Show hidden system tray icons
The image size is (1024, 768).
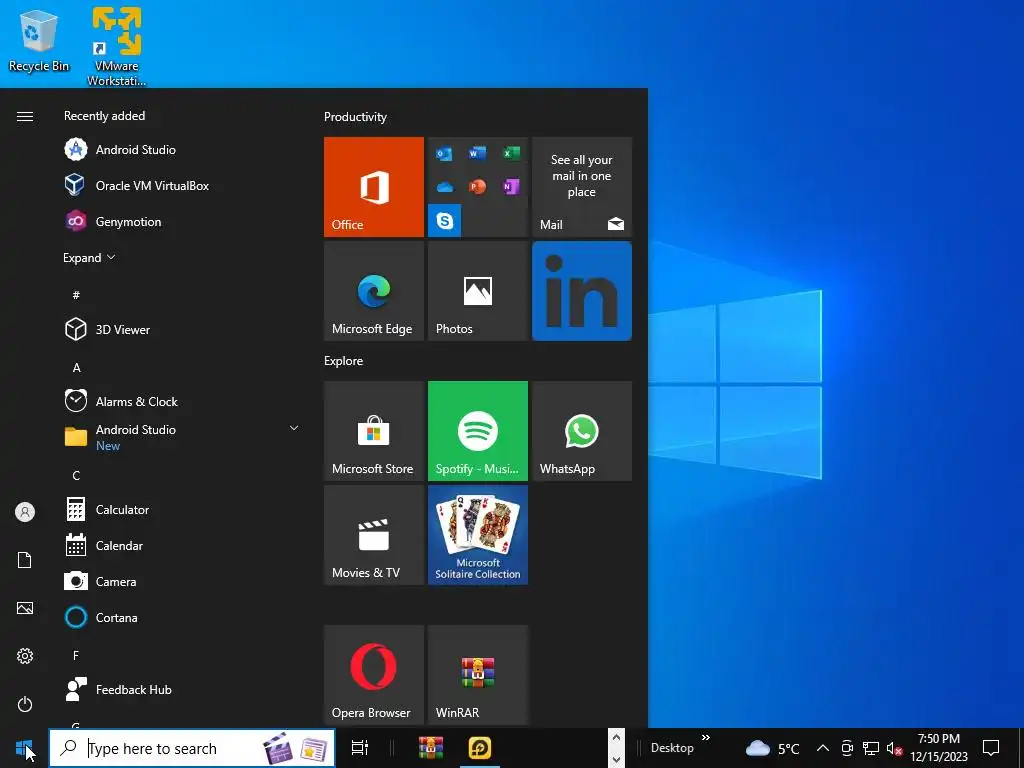click(x=823, y=748)
